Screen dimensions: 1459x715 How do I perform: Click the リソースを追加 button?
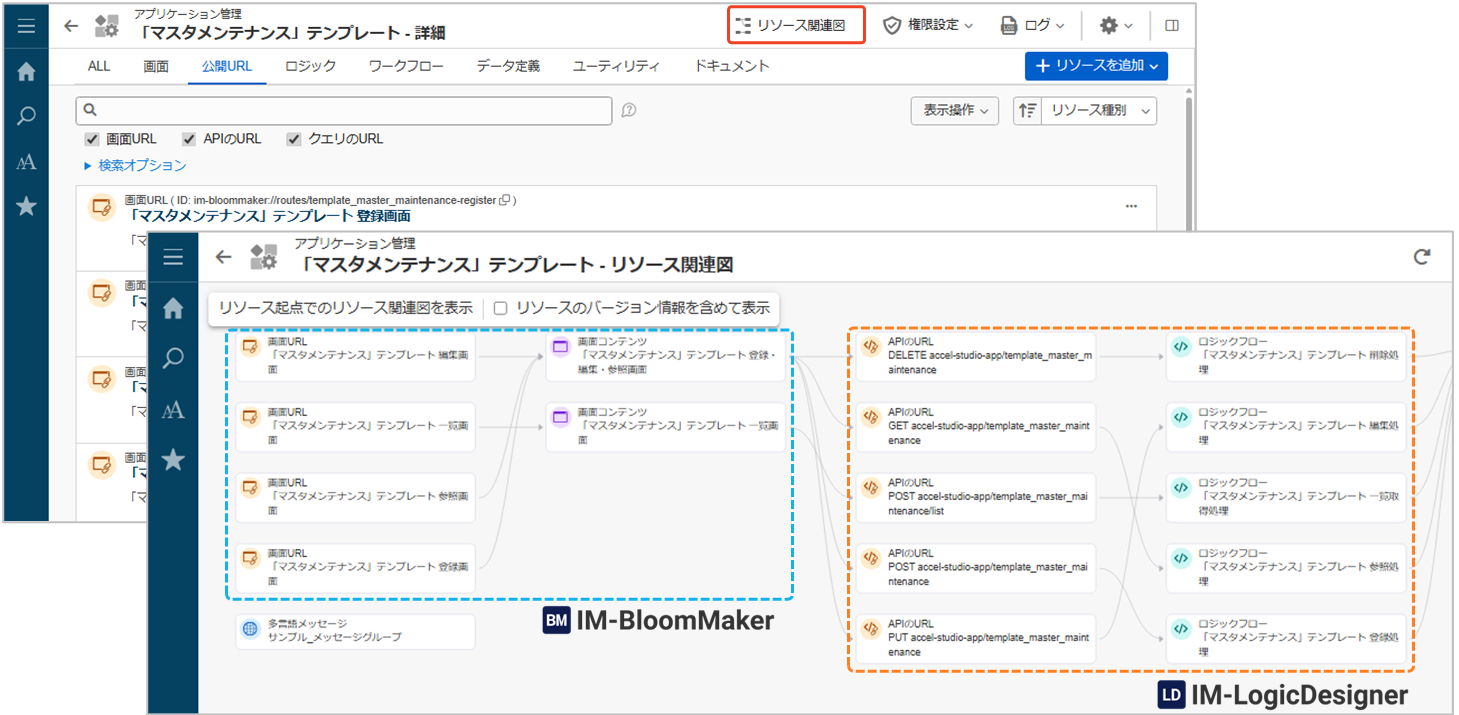(x=1096, y=66)
